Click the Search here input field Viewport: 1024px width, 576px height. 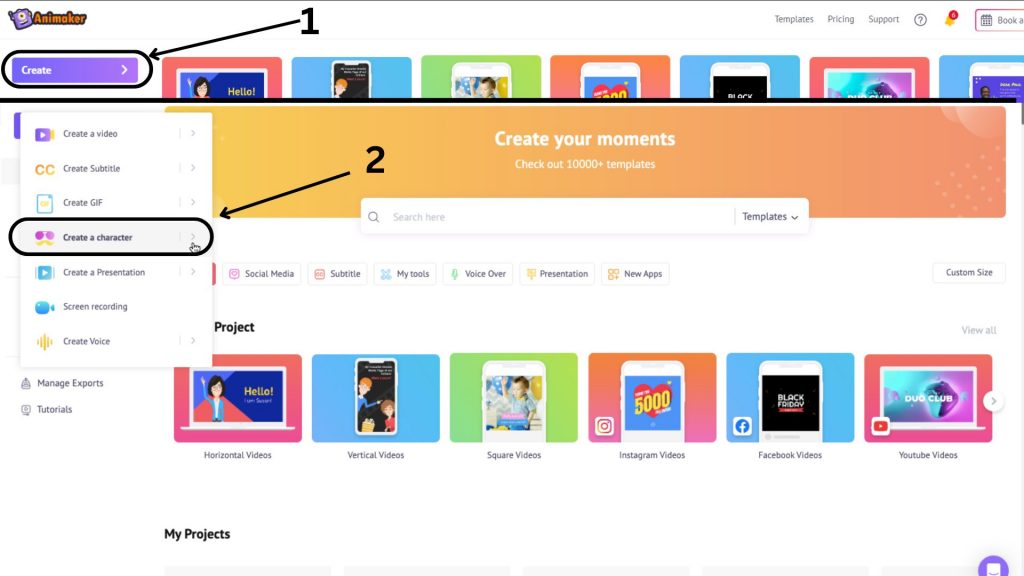(558, 217)
